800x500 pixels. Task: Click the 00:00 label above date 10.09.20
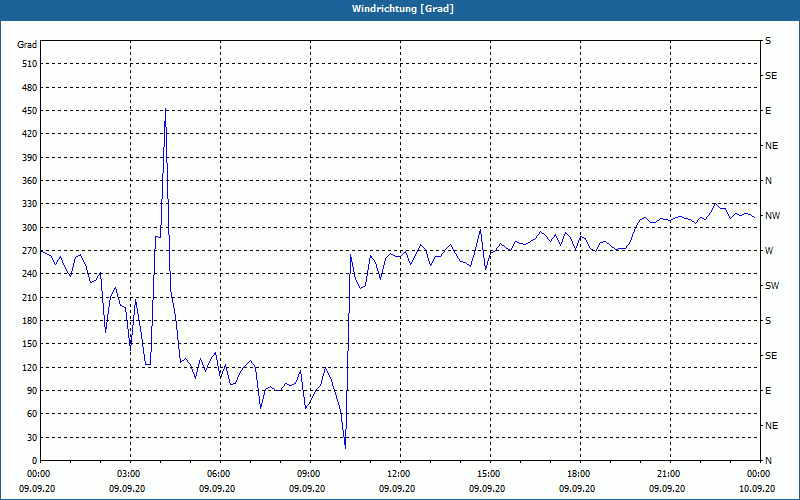tap(759, 474)
